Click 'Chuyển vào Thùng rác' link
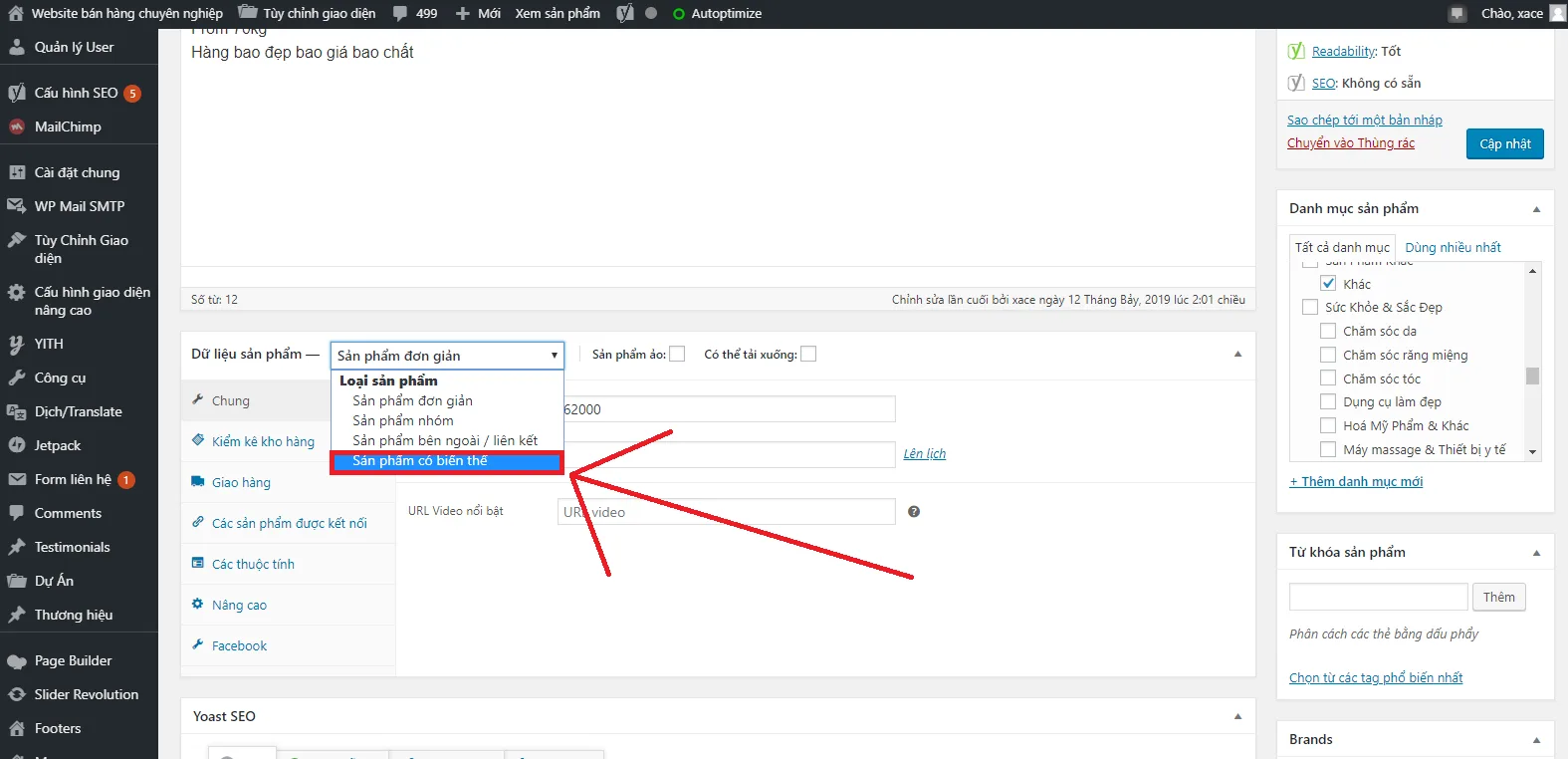Screen dimensions: 1568x759 pyautogui.click(x=1350, y=143)
